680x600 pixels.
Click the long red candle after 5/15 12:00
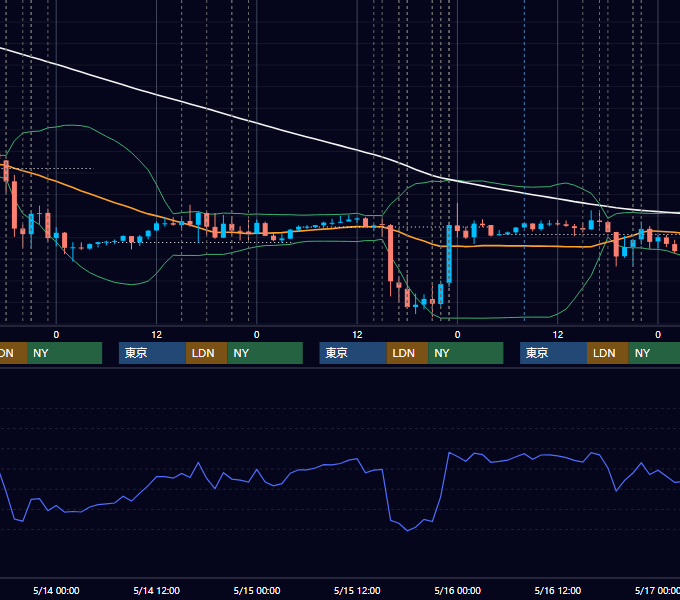(x=390, y=253)
